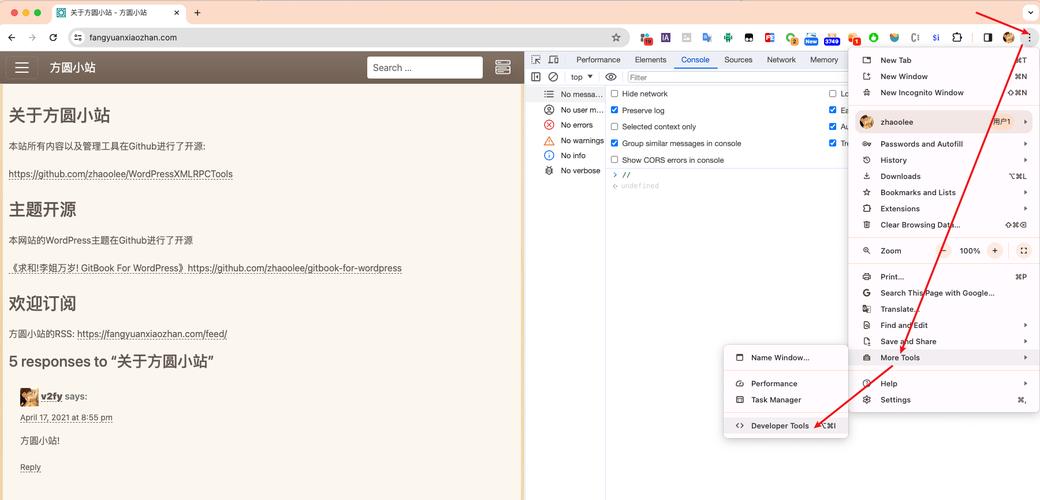1040x500 pixels.
Task: Check Selected context only
Action: pyautogui.click(x=614, y=127)
